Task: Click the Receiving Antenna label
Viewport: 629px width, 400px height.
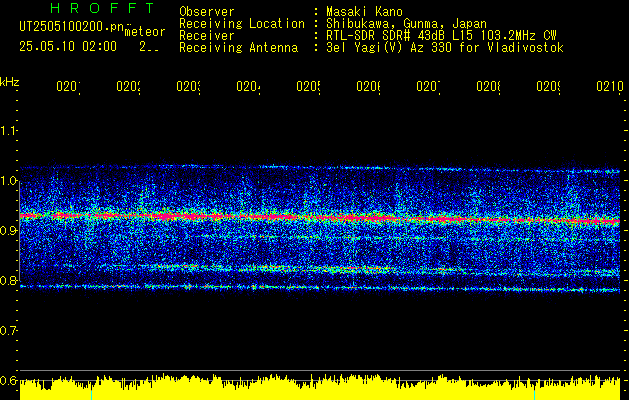Action: tap(239, 48)
